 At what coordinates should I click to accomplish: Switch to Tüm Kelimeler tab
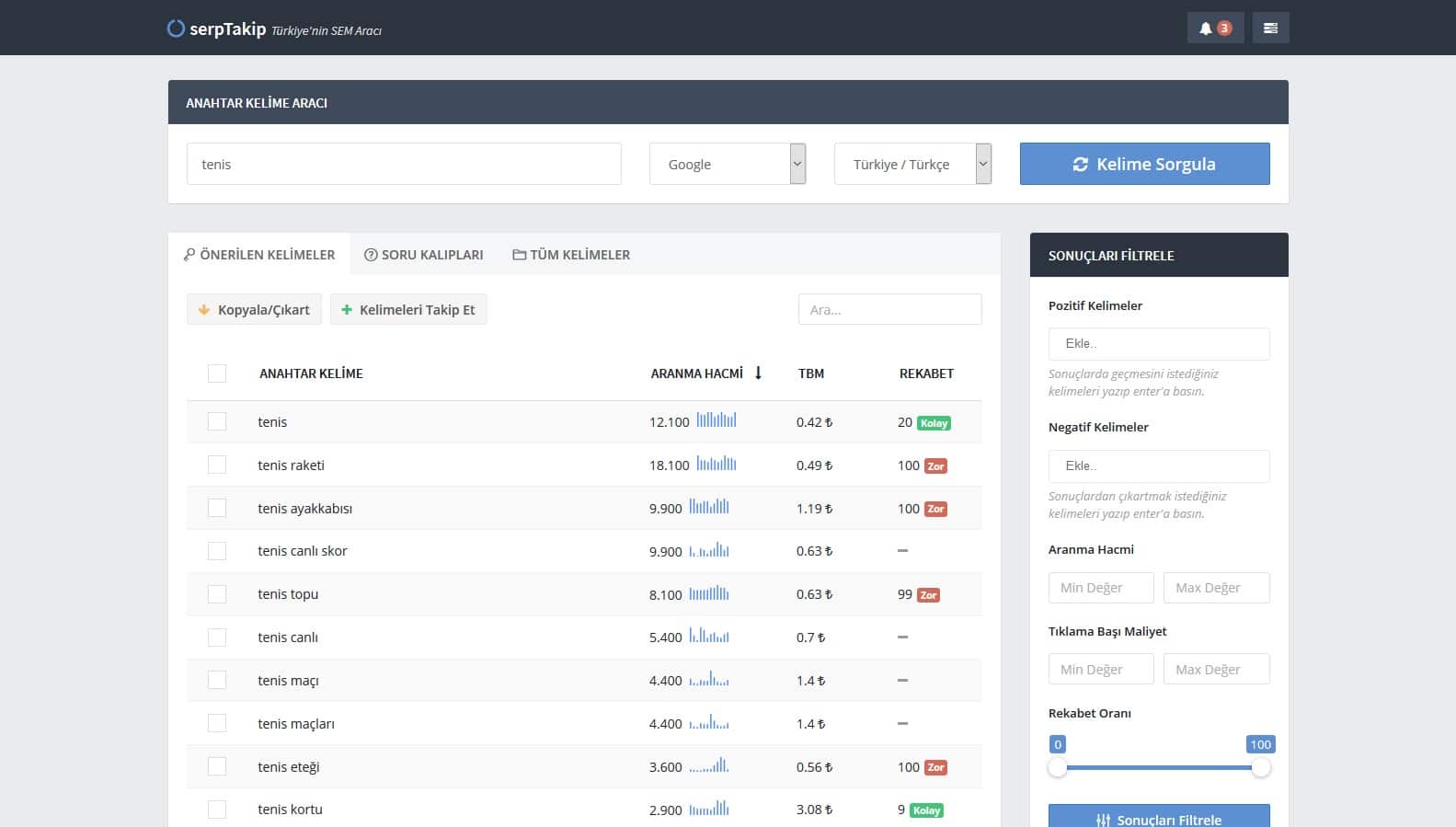(571, 255)
